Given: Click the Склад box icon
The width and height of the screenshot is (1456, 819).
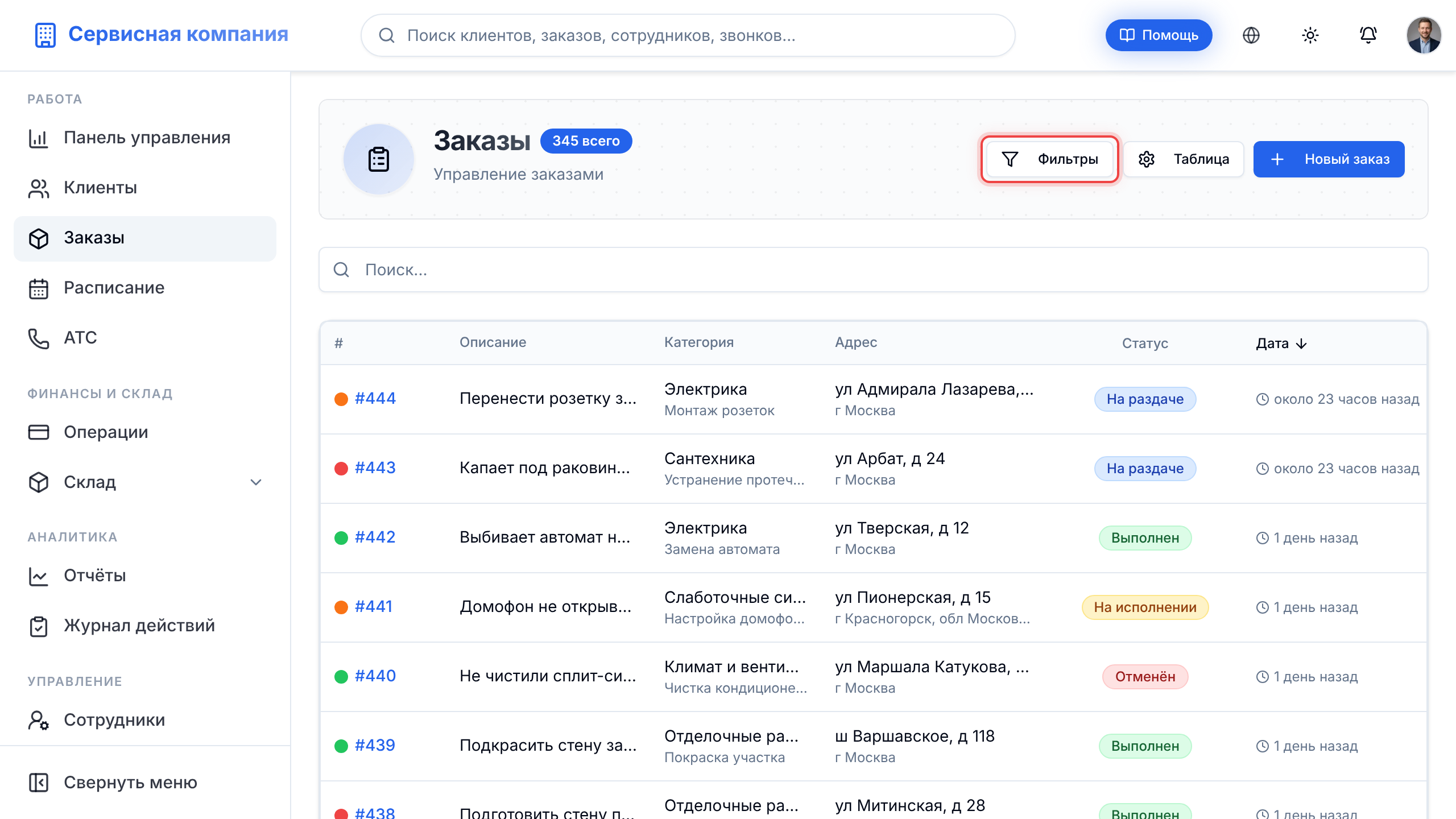Looking at the screenshot, I should pos(39,482).
